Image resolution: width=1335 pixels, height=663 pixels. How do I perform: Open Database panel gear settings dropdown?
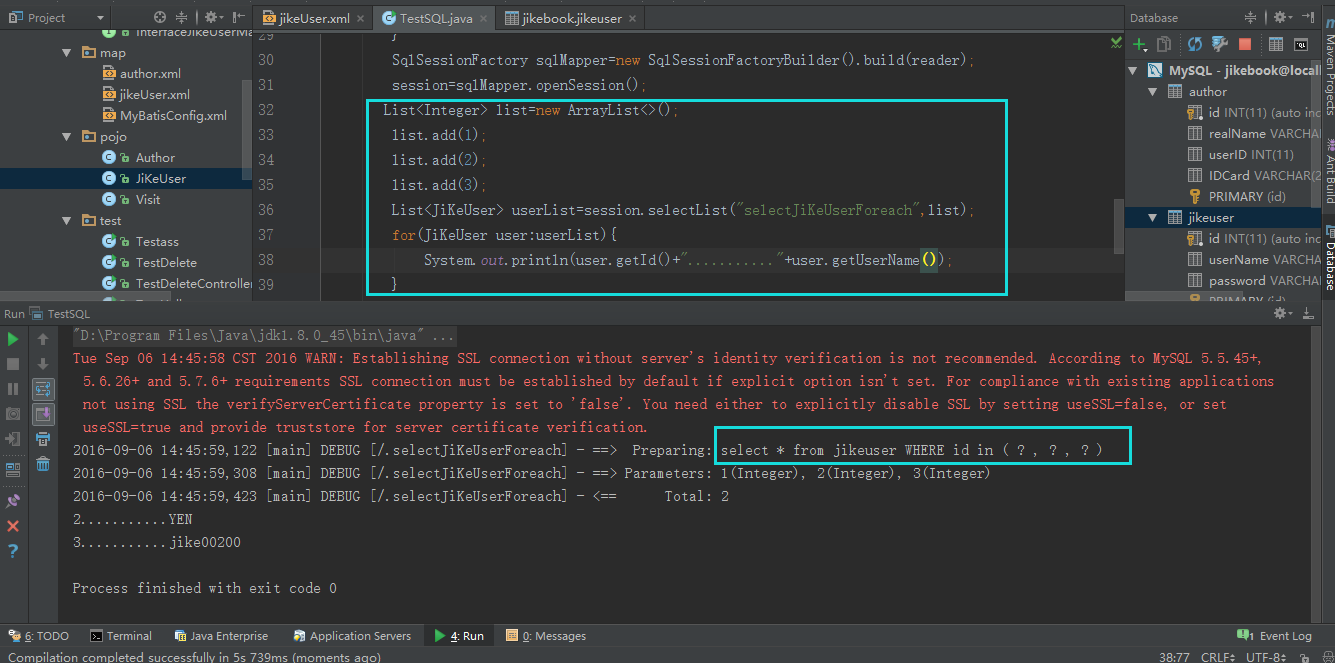click(x=1283, y=17)
